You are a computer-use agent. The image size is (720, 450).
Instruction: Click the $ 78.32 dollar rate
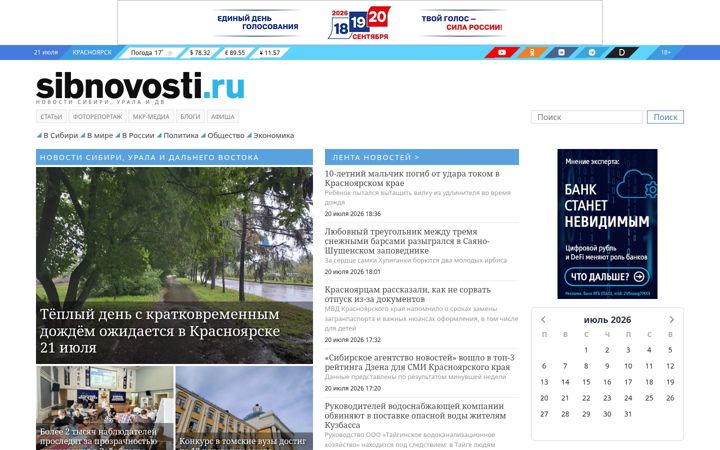(200, 53)
